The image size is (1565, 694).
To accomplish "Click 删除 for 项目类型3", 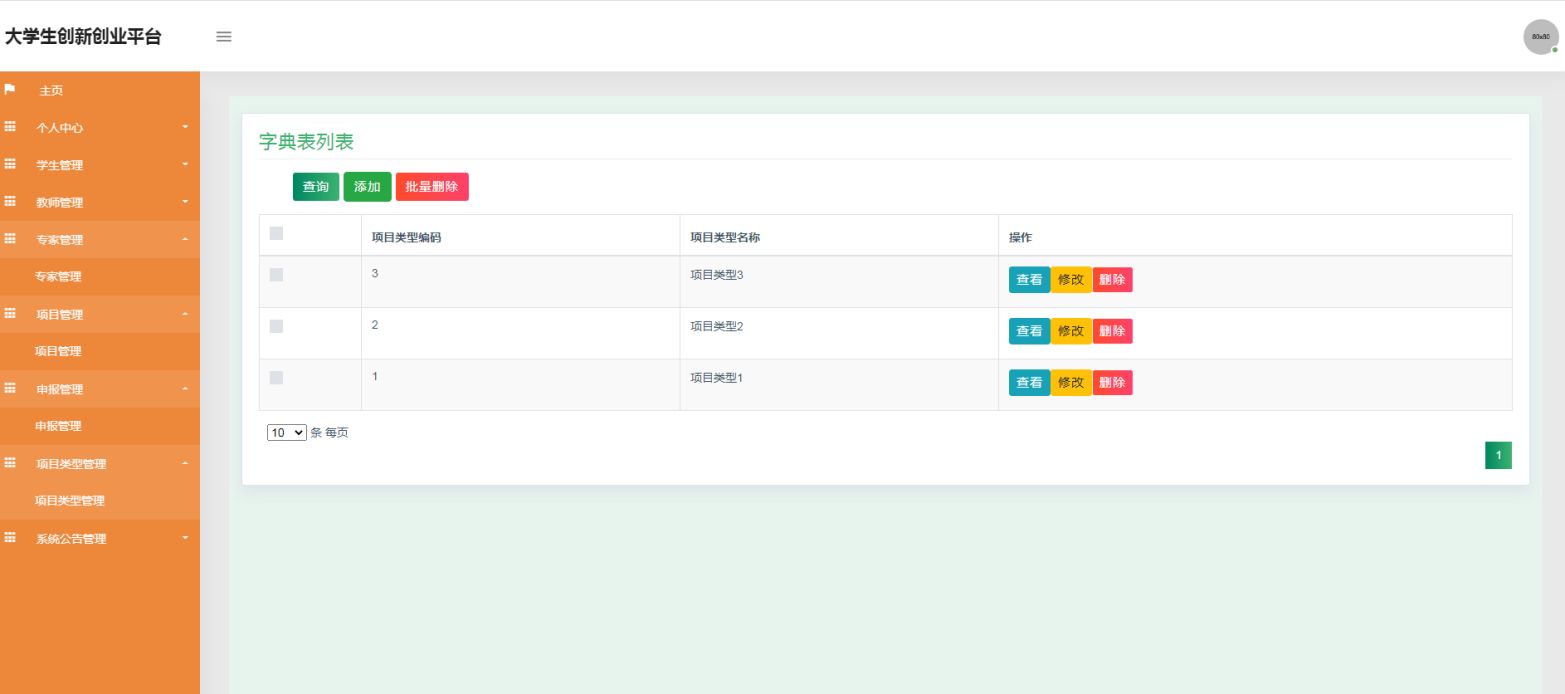I will (1112, 280).
